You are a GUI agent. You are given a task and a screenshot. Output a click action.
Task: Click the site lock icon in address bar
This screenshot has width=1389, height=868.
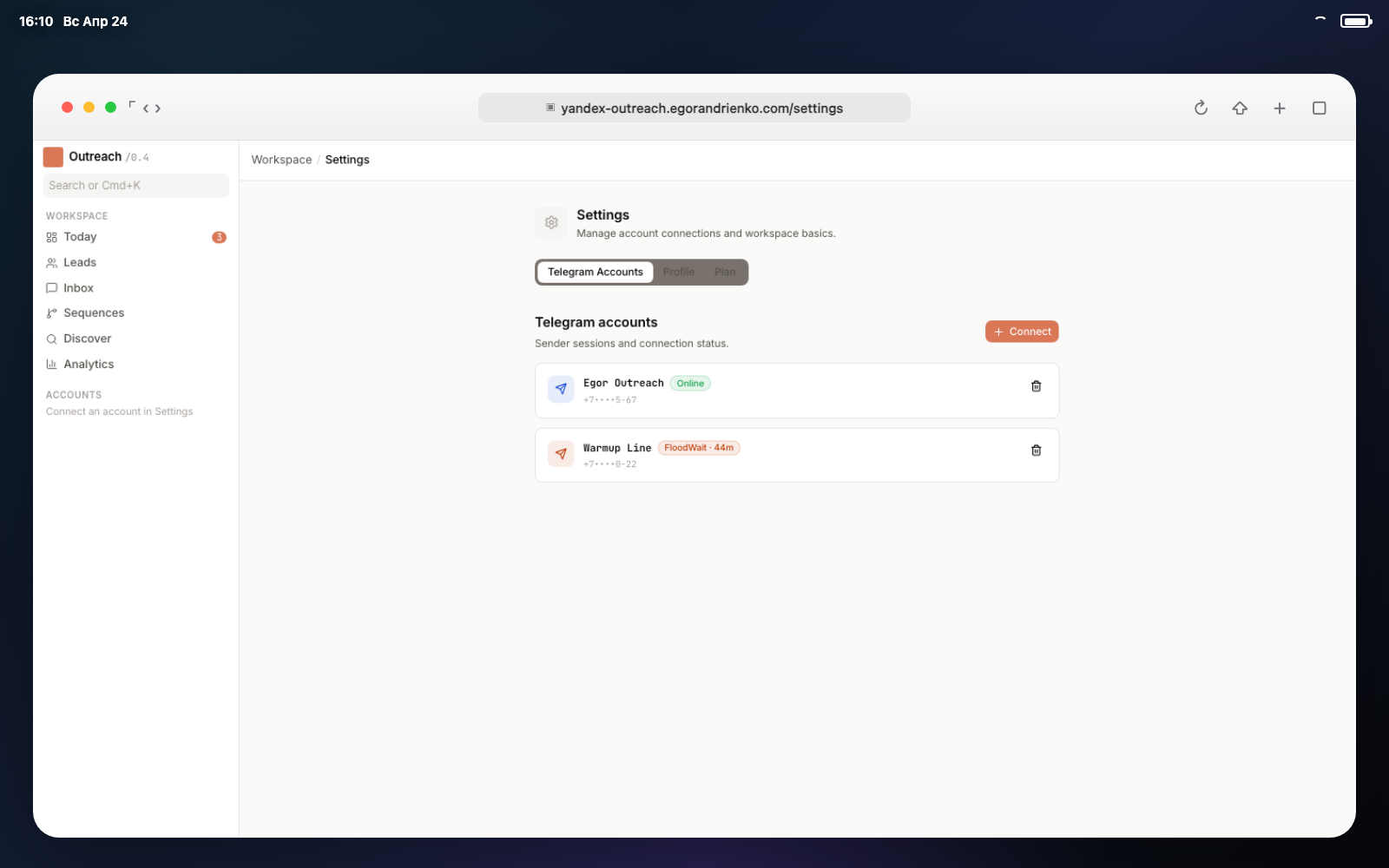coord(550,108)
